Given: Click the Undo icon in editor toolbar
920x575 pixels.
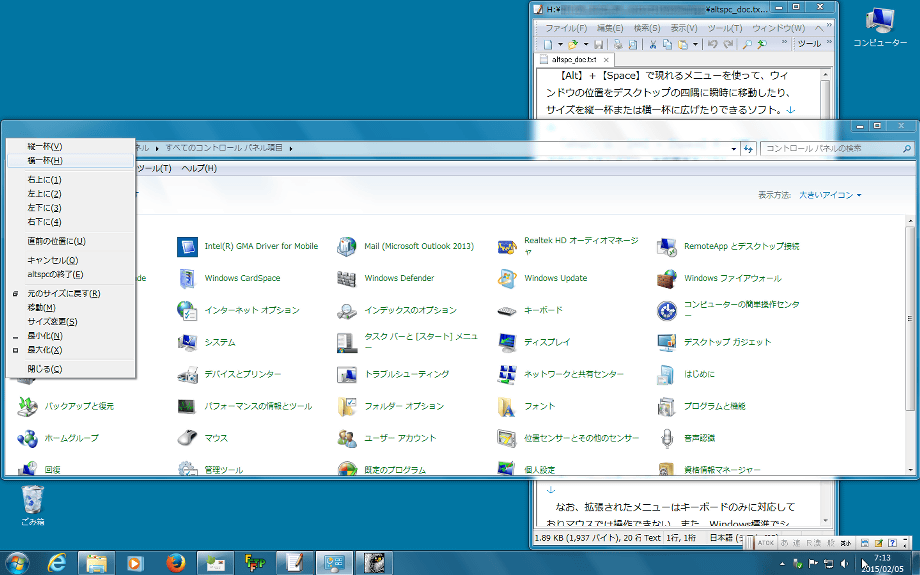Looking at the screenshot, I should pos(713,44).
